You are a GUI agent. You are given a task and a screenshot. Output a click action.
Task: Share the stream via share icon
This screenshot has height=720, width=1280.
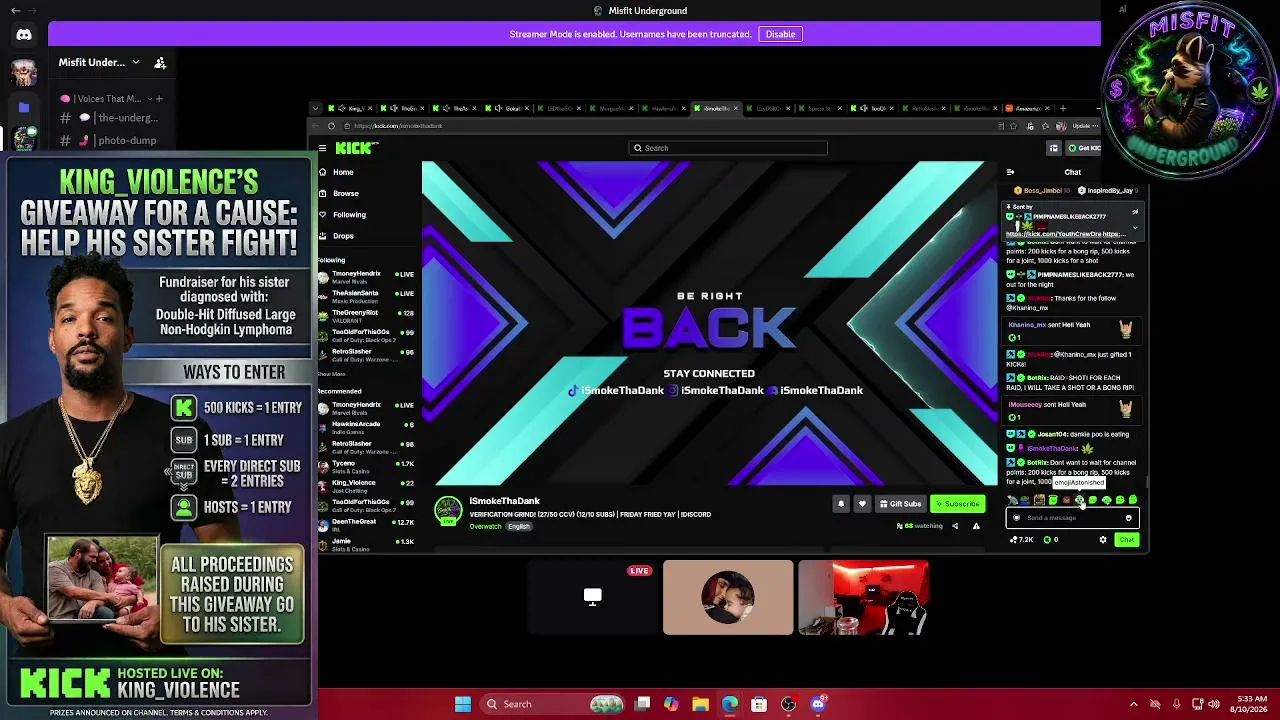point(955,526)
